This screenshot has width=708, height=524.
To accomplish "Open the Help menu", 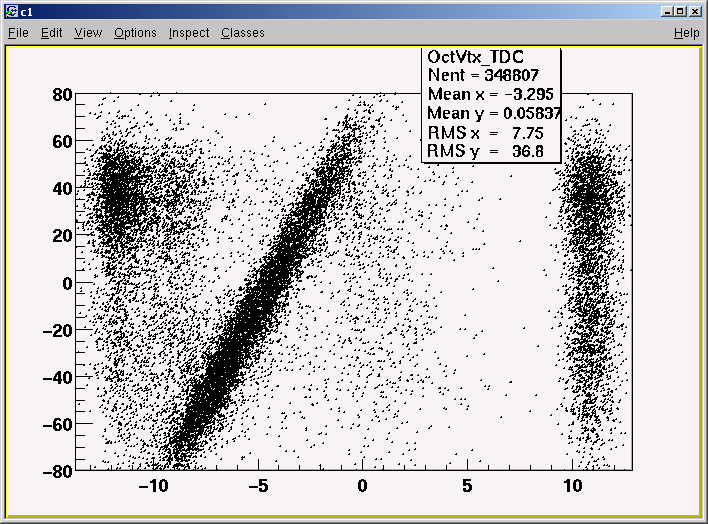I will click(686, 33).
